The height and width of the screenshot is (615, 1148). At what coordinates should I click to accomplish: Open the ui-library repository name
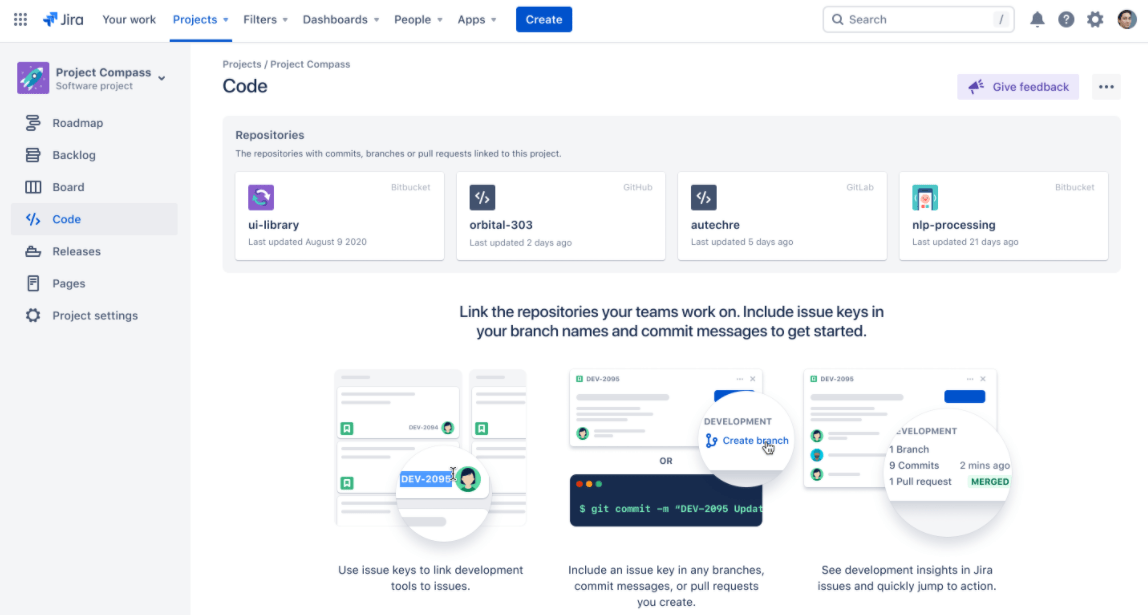tap(274, 225)
